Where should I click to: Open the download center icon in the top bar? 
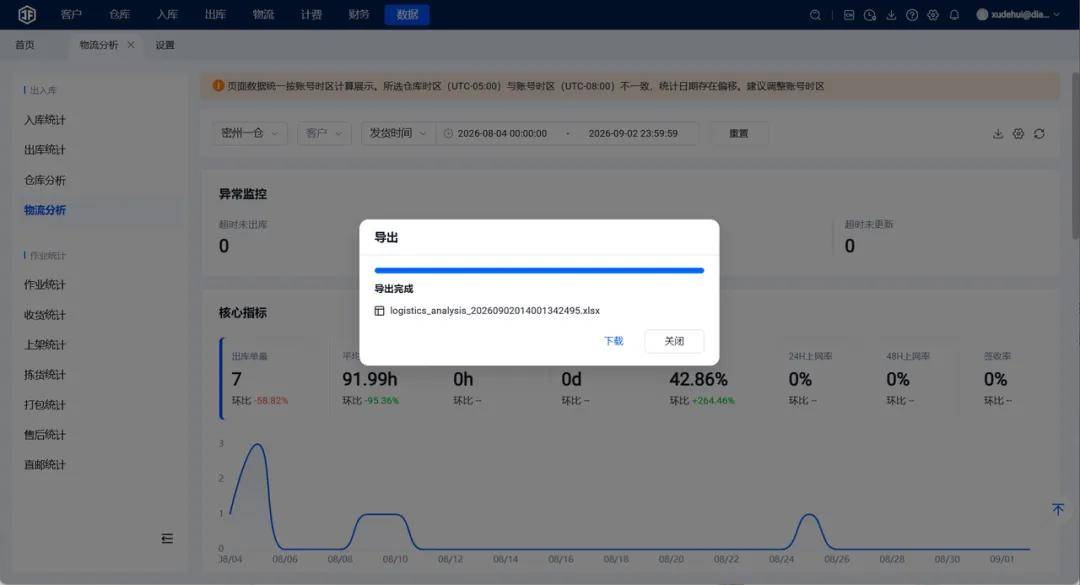click(891, 14)
